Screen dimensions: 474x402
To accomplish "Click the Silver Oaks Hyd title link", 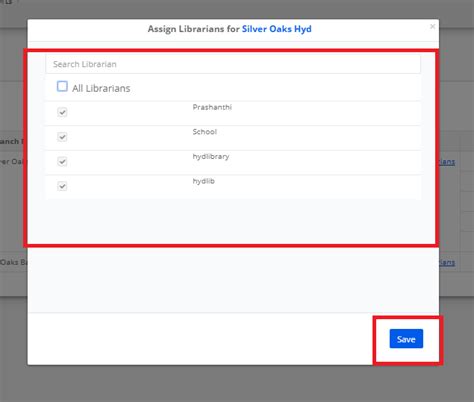I will [x=277, y=29].
